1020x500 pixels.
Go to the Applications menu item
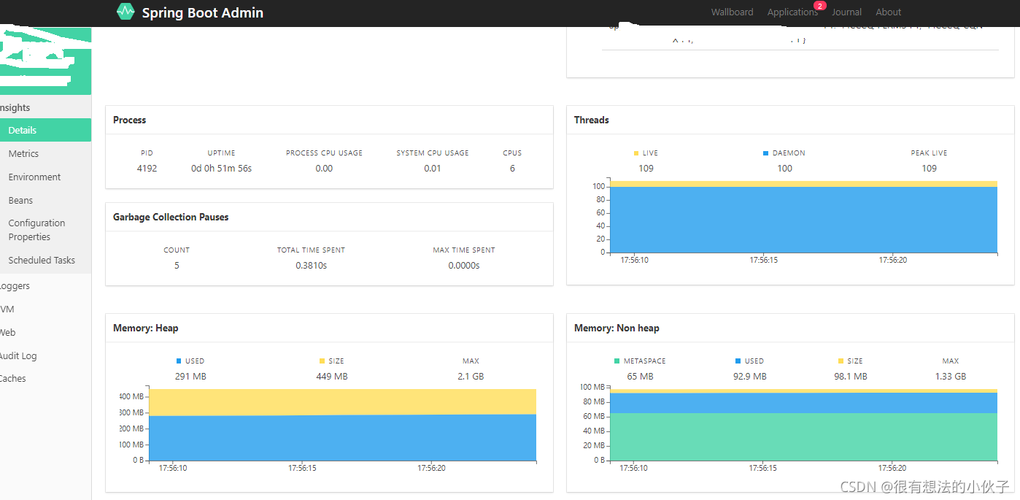pos(792,13)
